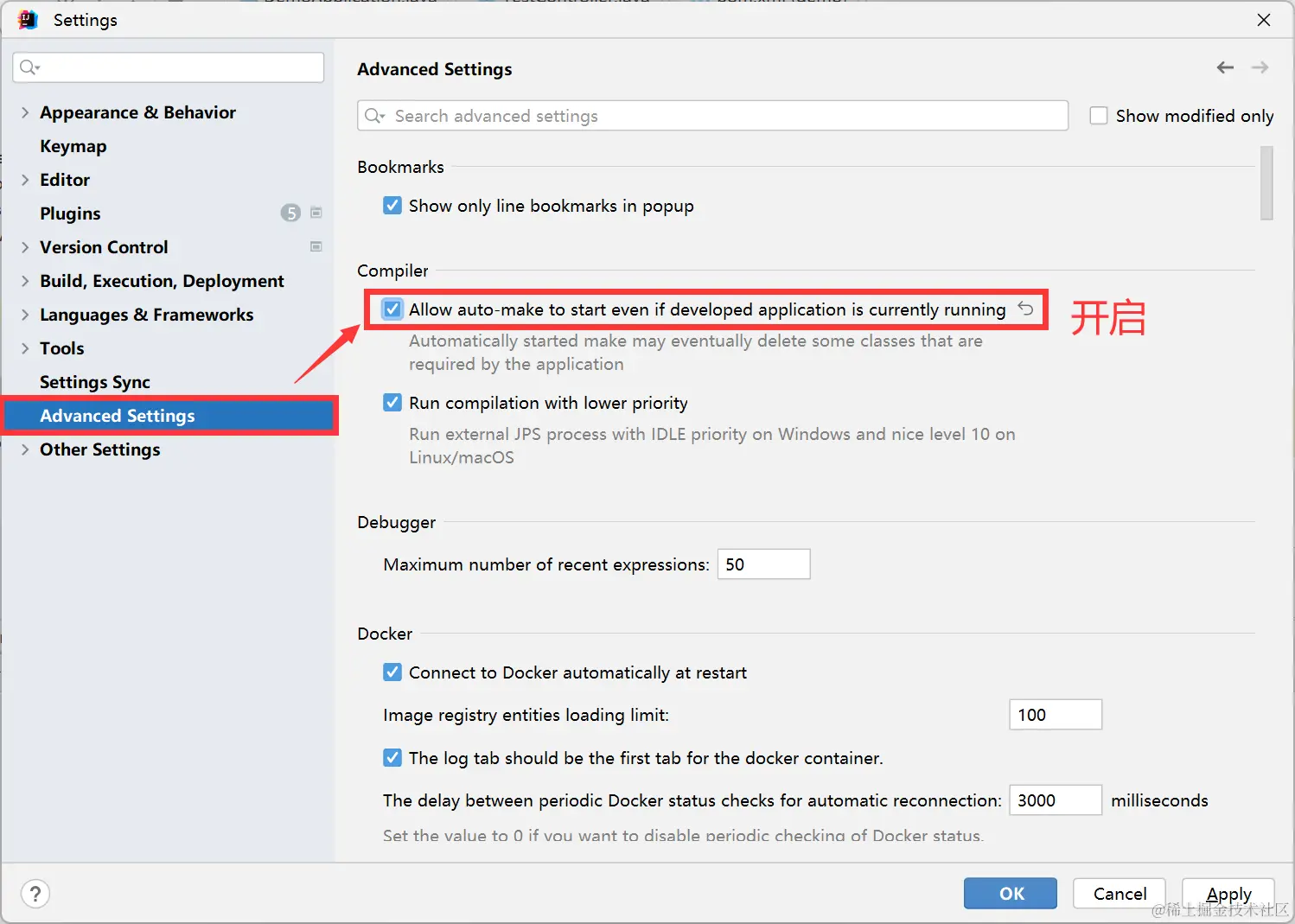Toggle Allow auto-make to start checkbox

(392, 309)
